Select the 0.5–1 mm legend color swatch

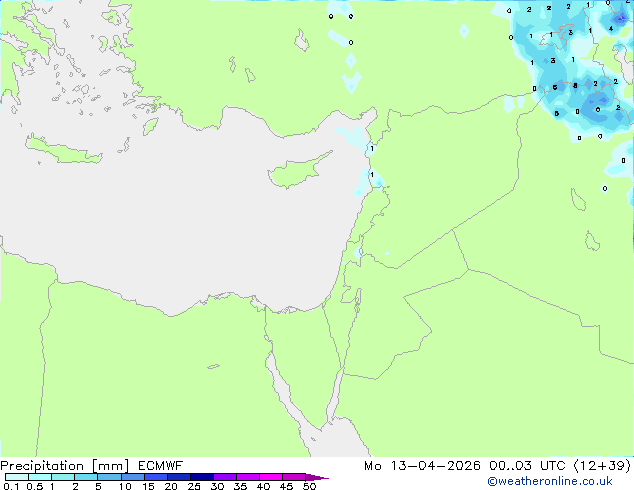tap(40, 477)
